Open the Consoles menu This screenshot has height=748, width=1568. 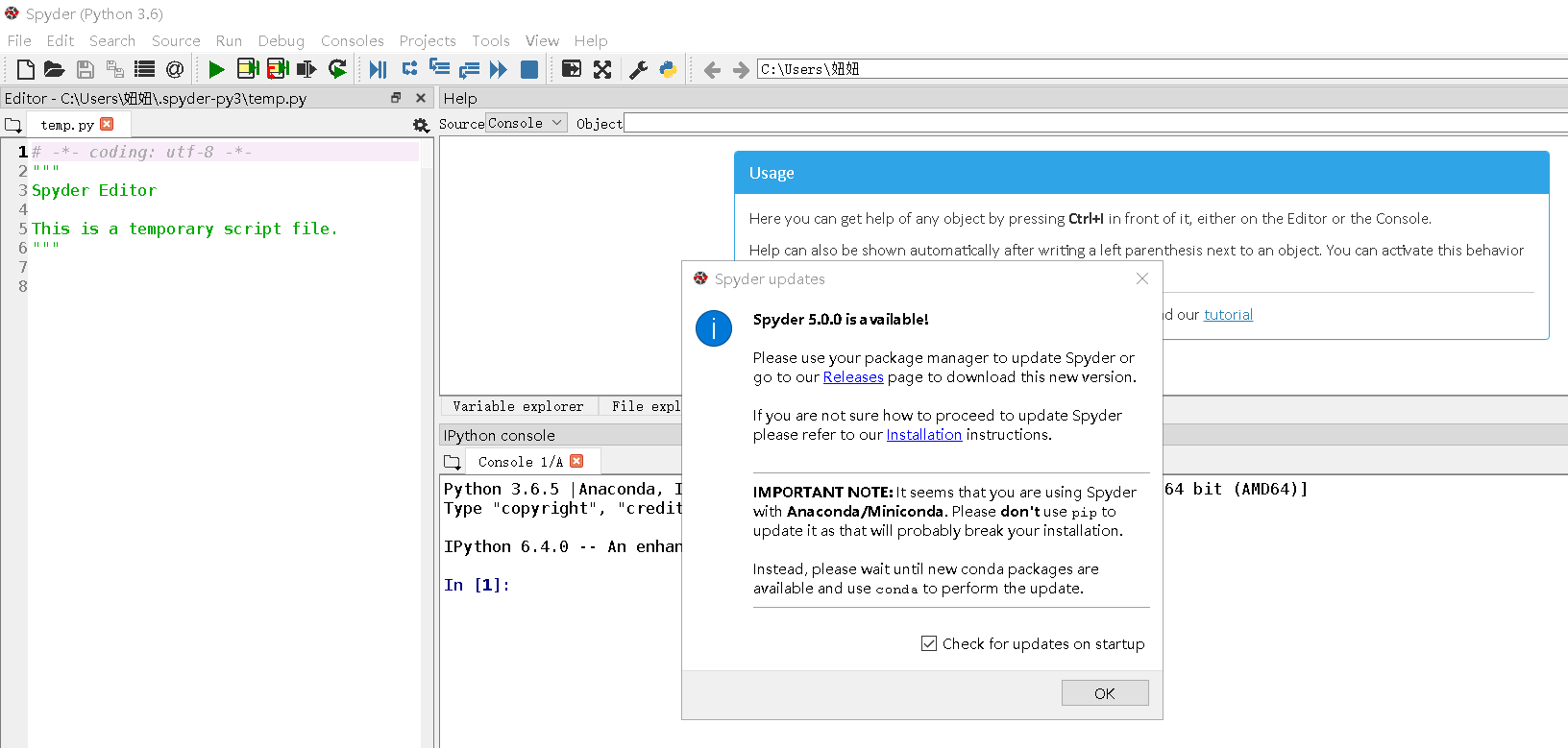(x=352, y=40)
